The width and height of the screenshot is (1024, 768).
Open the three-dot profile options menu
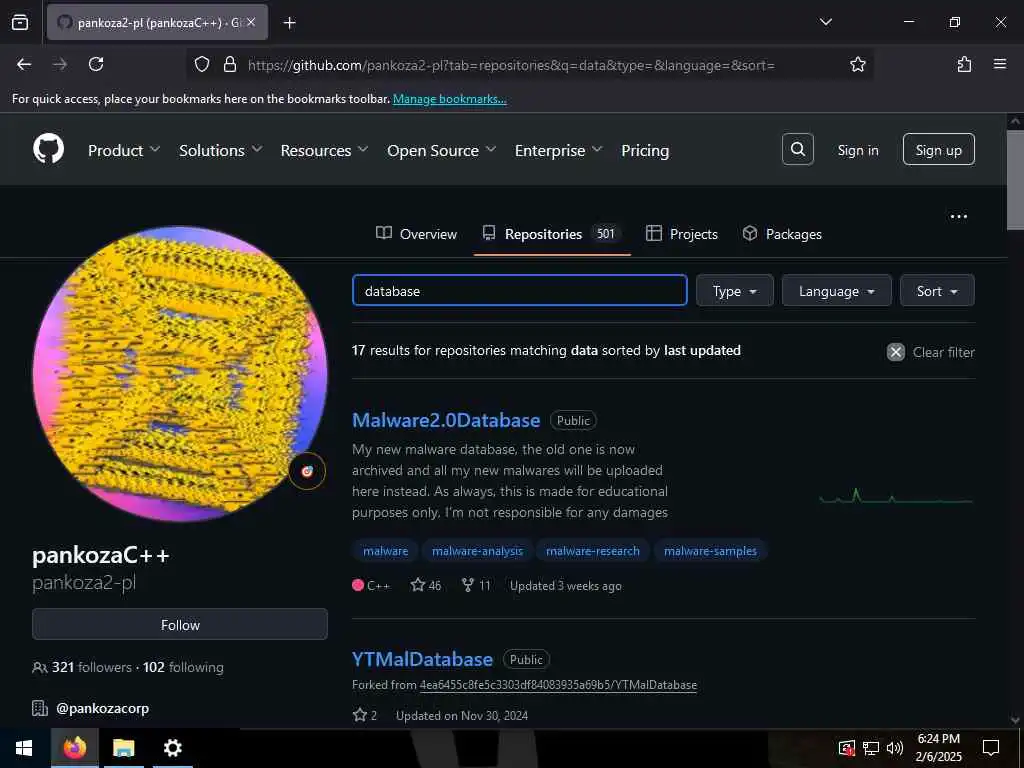coord(958,217)
